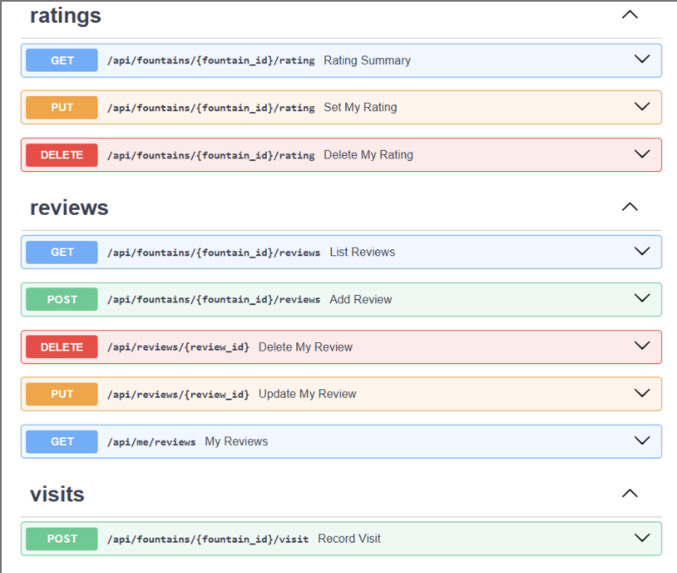Click the My Reviews description text
Screen dimensions: 677x573
pyautogui.click(x=236, y=441)
